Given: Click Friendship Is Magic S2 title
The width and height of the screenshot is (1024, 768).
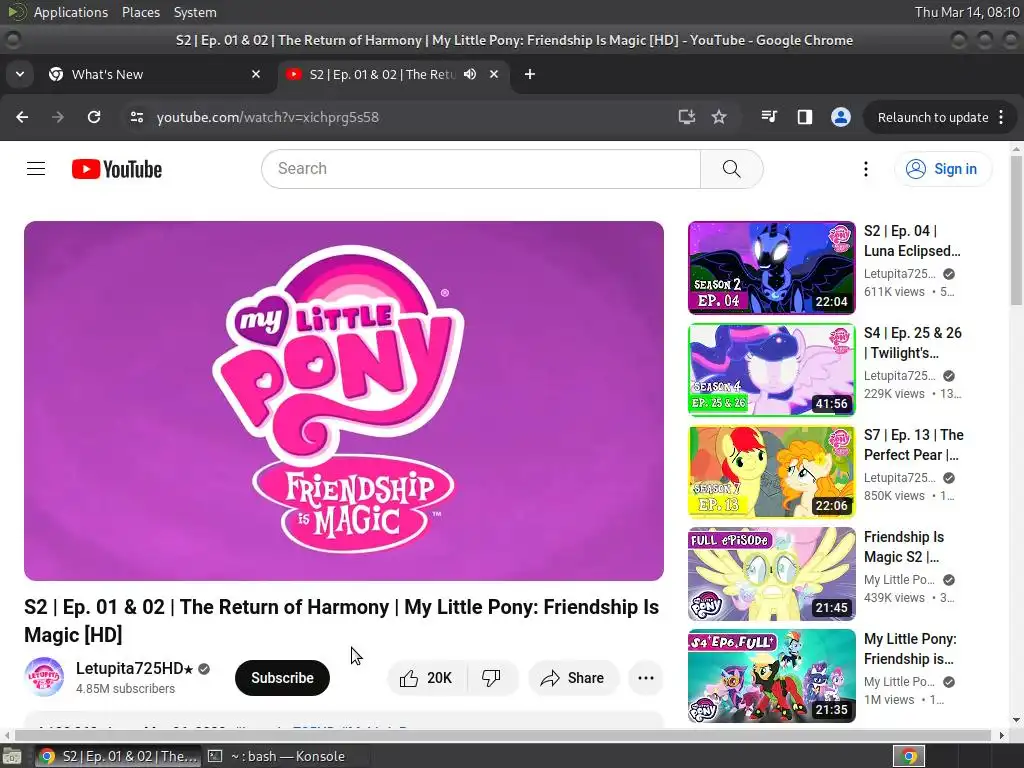Looking at the screenshot, I should pos(904,547).
